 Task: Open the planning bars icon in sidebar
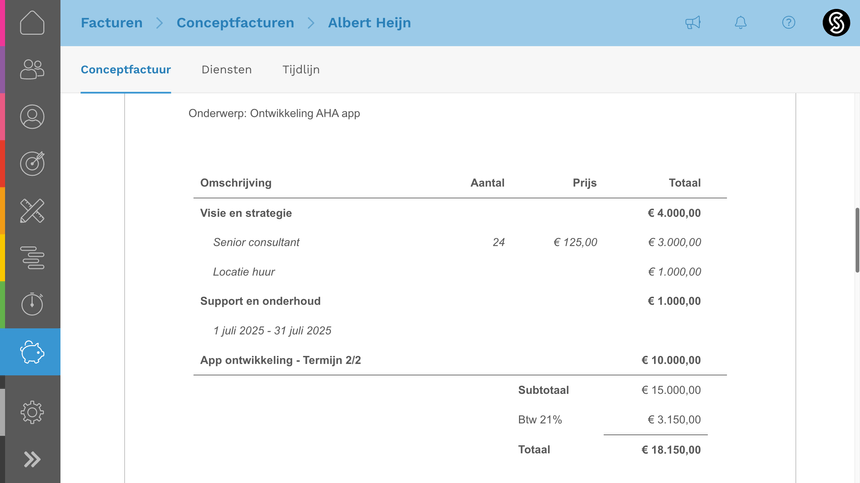[32, 258]
